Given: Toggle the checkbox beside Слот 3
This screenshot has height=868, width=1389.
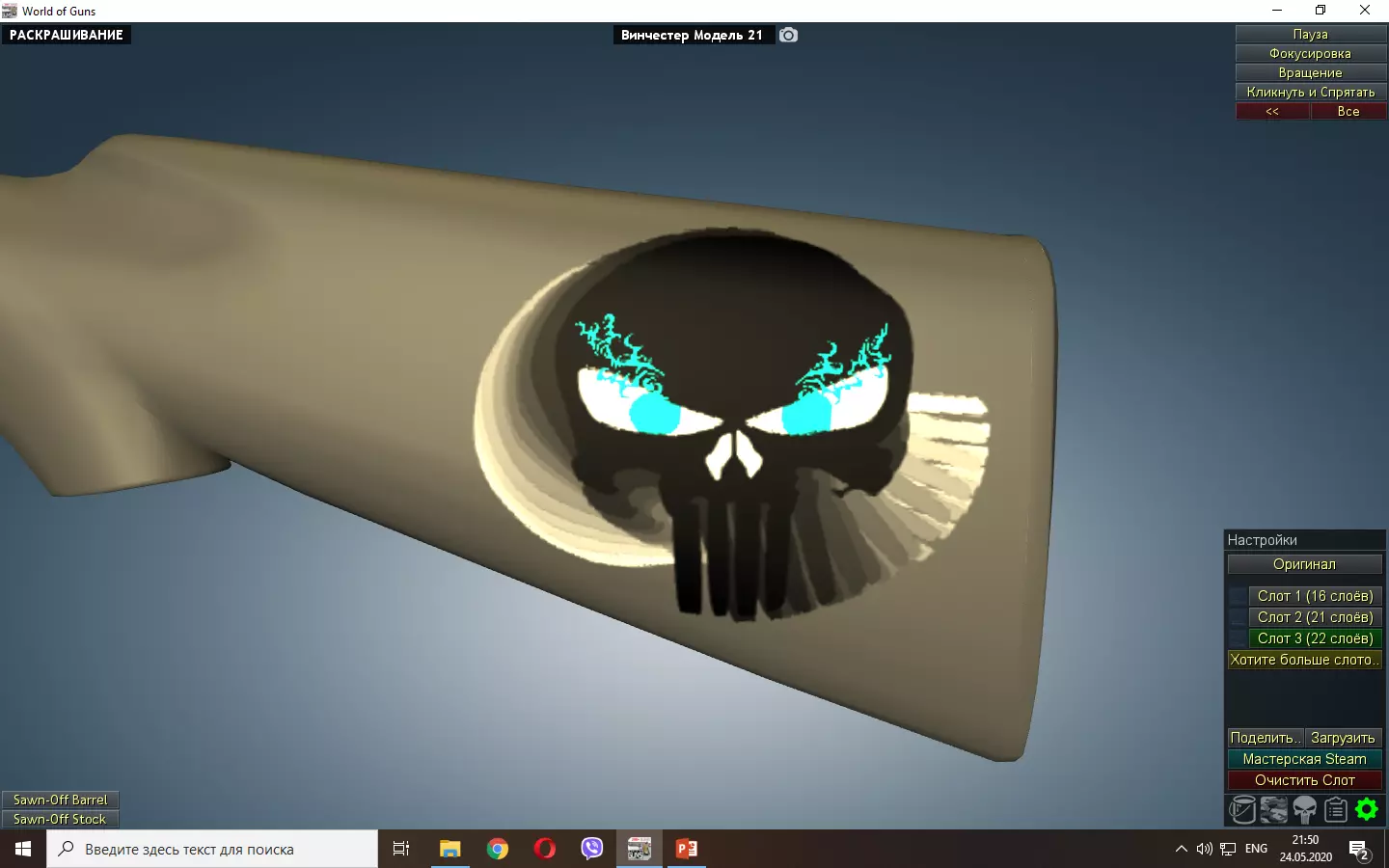Looking at the screenshot, I should point(1238,638).
